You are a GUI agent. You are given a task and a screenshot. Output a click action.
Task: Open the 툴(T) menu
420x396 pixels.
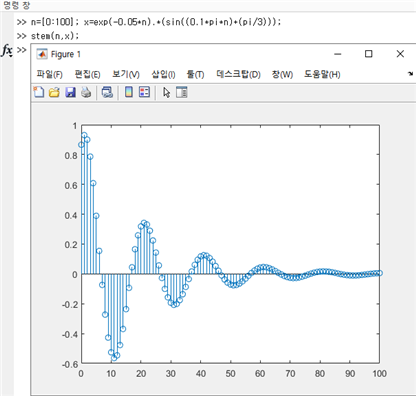pyautogui.click(x=195, y=74)
